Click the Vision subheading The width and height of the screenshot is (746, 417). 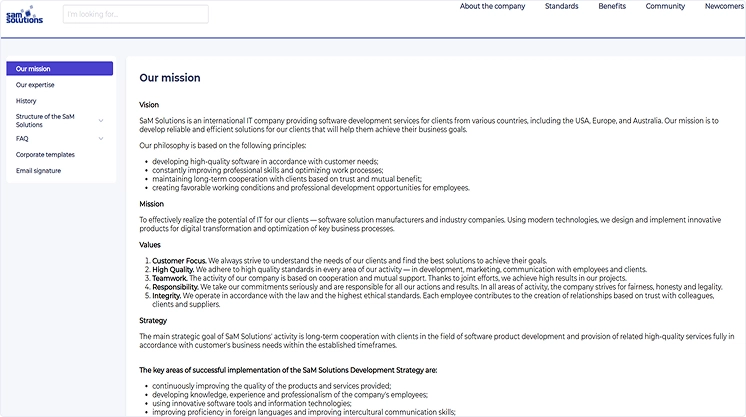149,105
